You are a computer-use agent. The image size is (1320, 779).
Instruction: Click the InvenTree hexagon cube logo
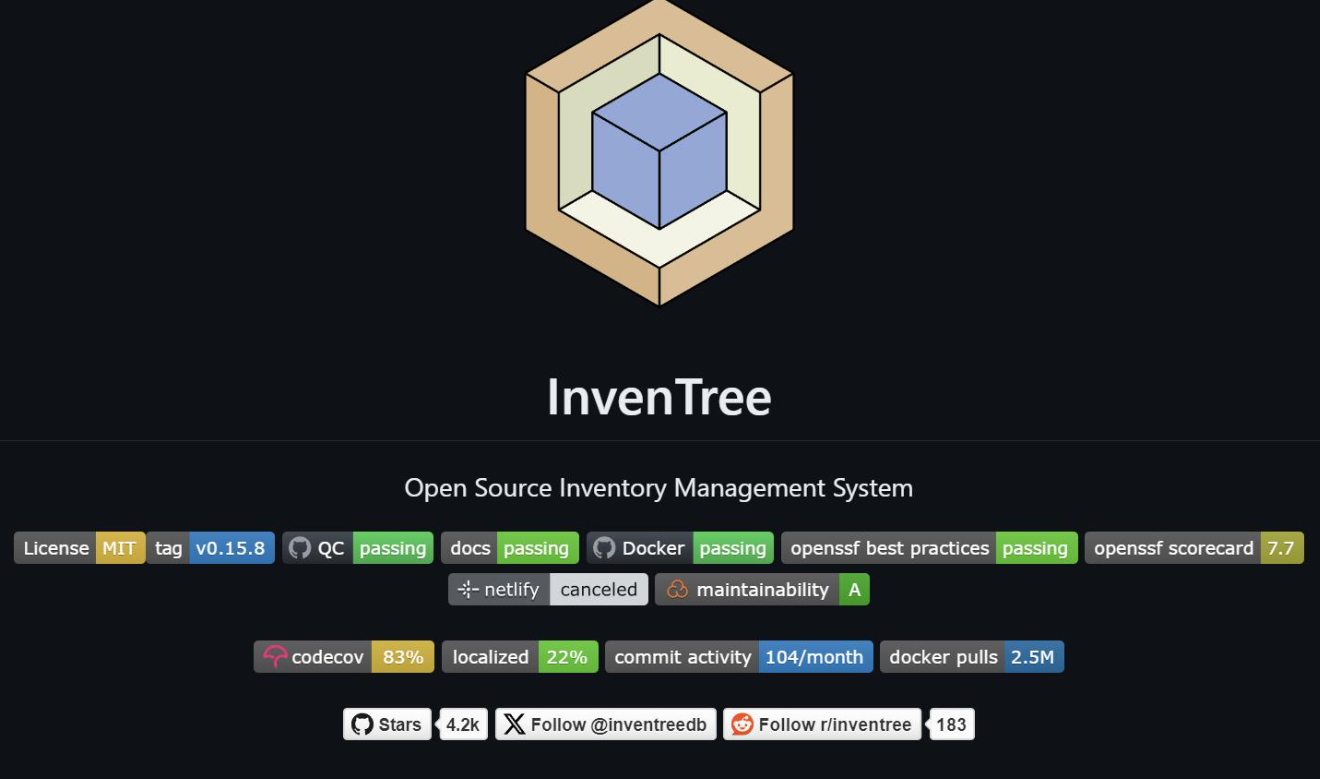tap(659, 150)
